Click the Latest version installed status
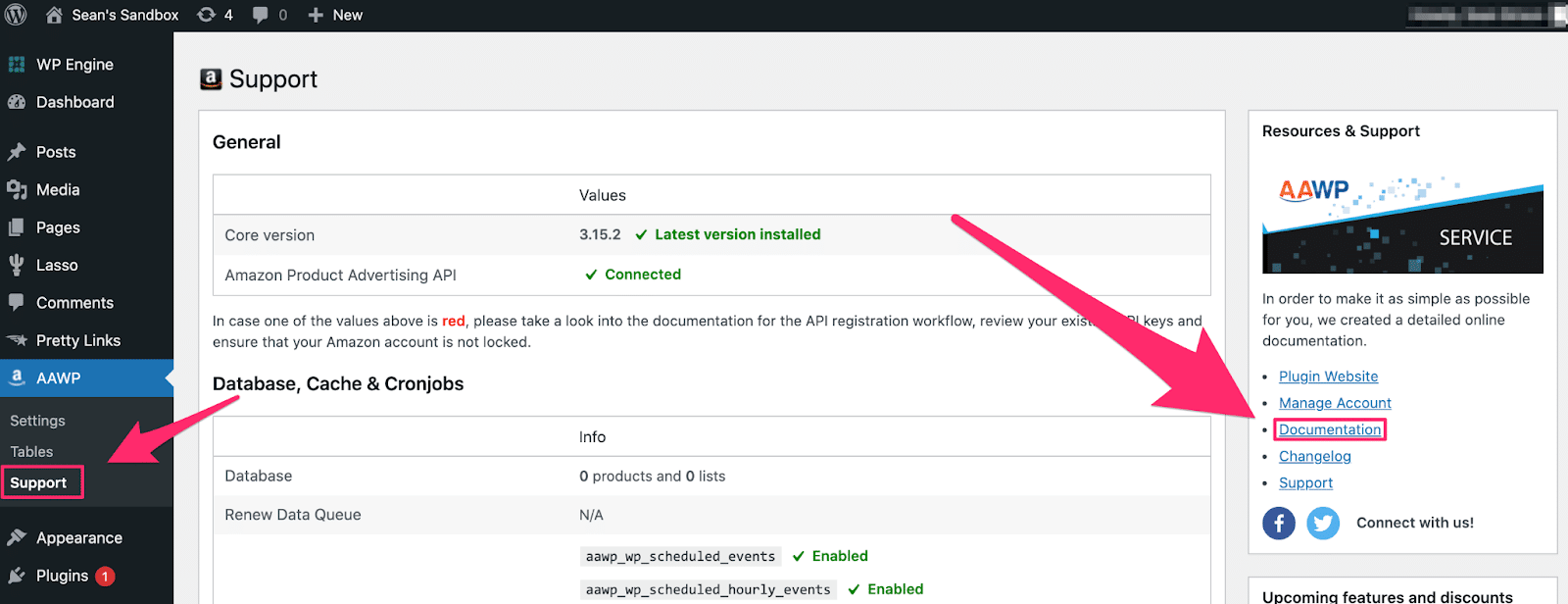1568x604 pixels. (738, 234)
